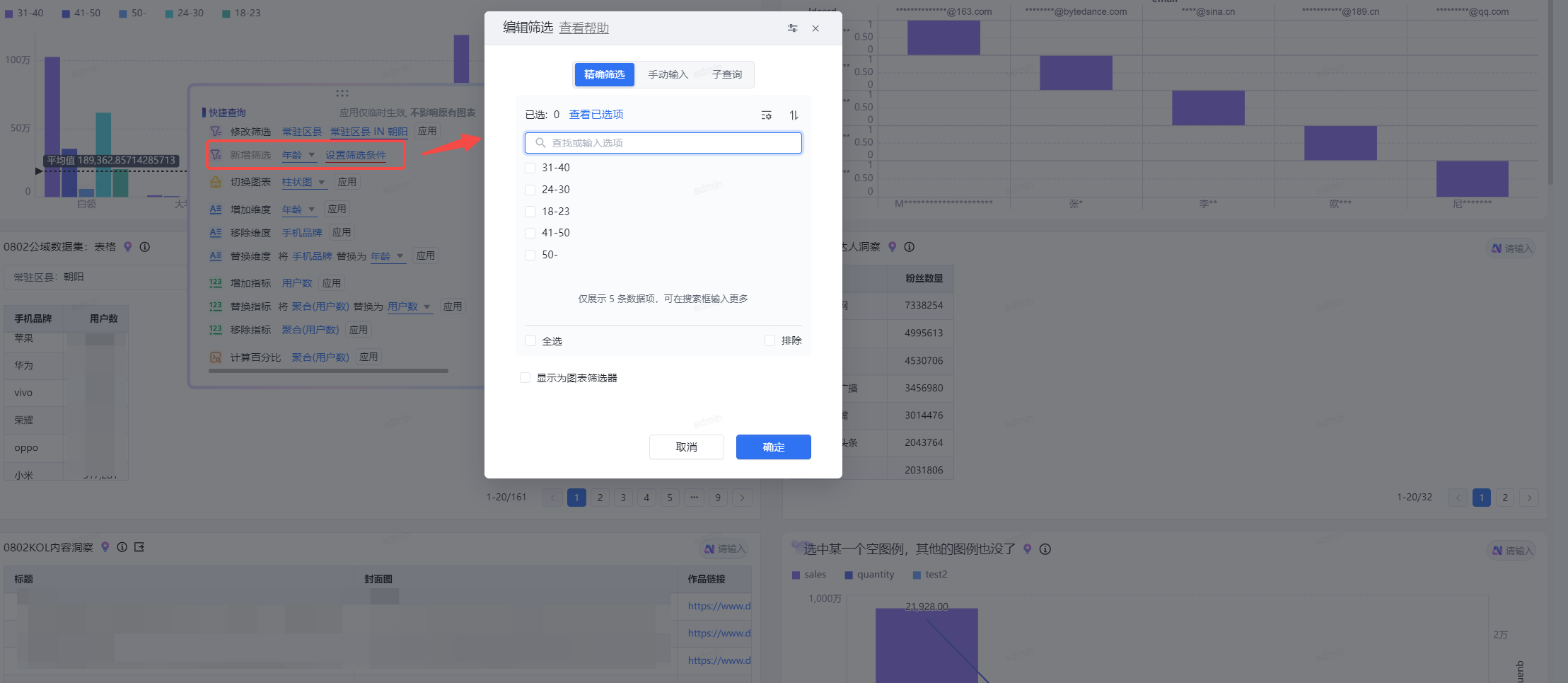Check the 50- option
The height and width of the screenshot is (683, 1568).
pyautogui.click(x=530, y=255)
